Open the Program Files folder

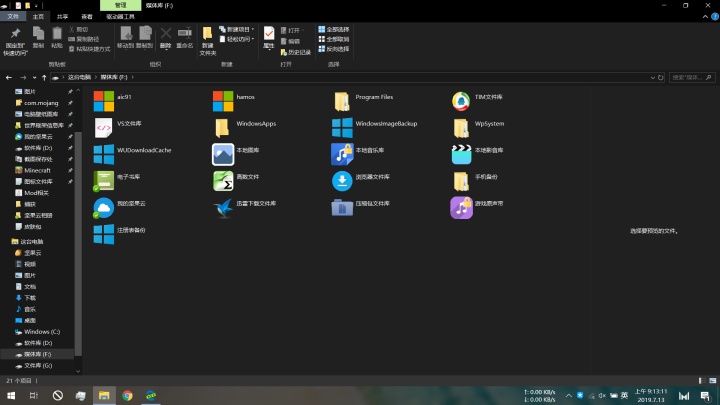pos(342,101)
